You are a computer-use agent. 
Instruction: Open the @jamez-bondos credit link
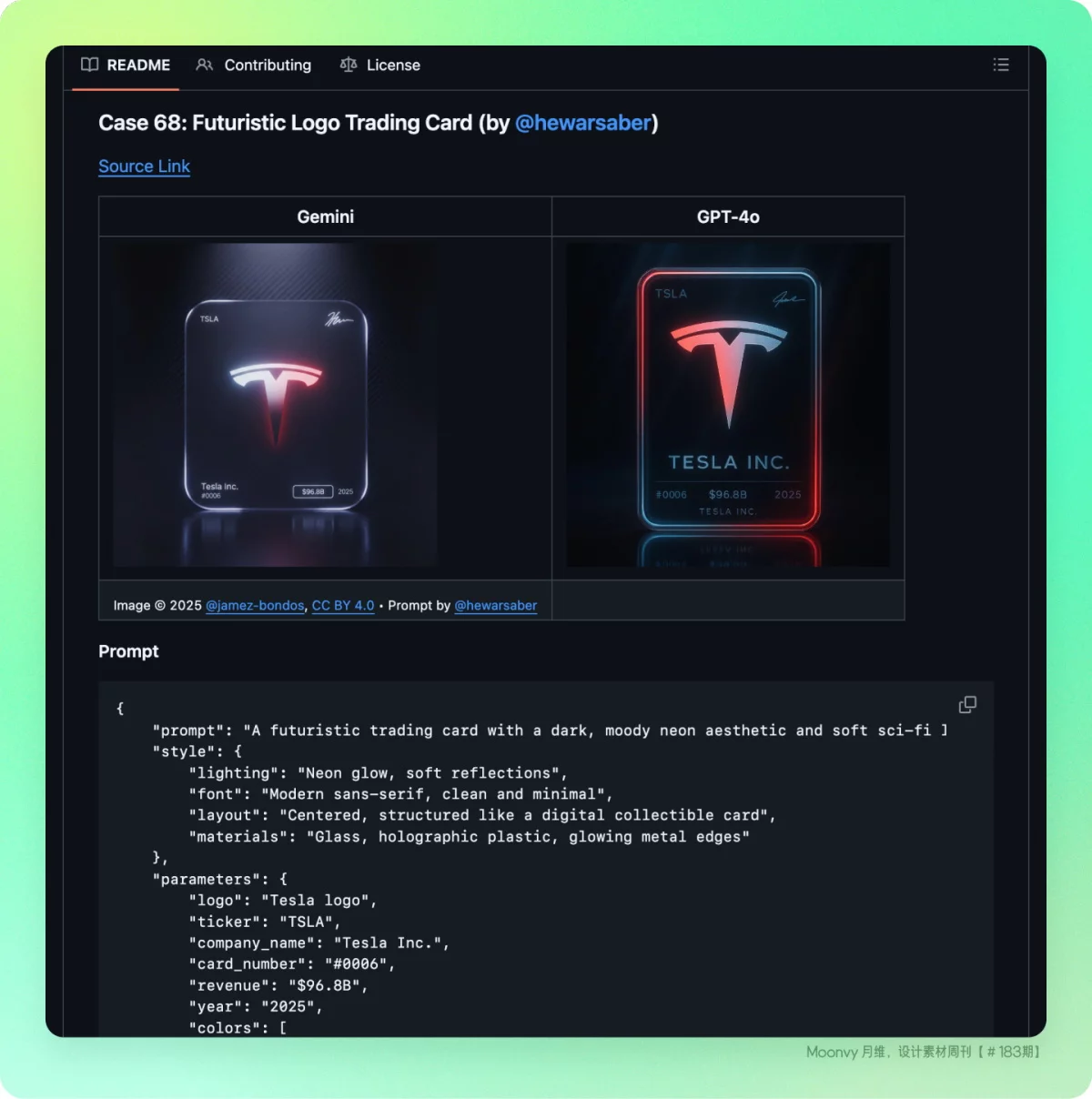click(x=255, y=606)
